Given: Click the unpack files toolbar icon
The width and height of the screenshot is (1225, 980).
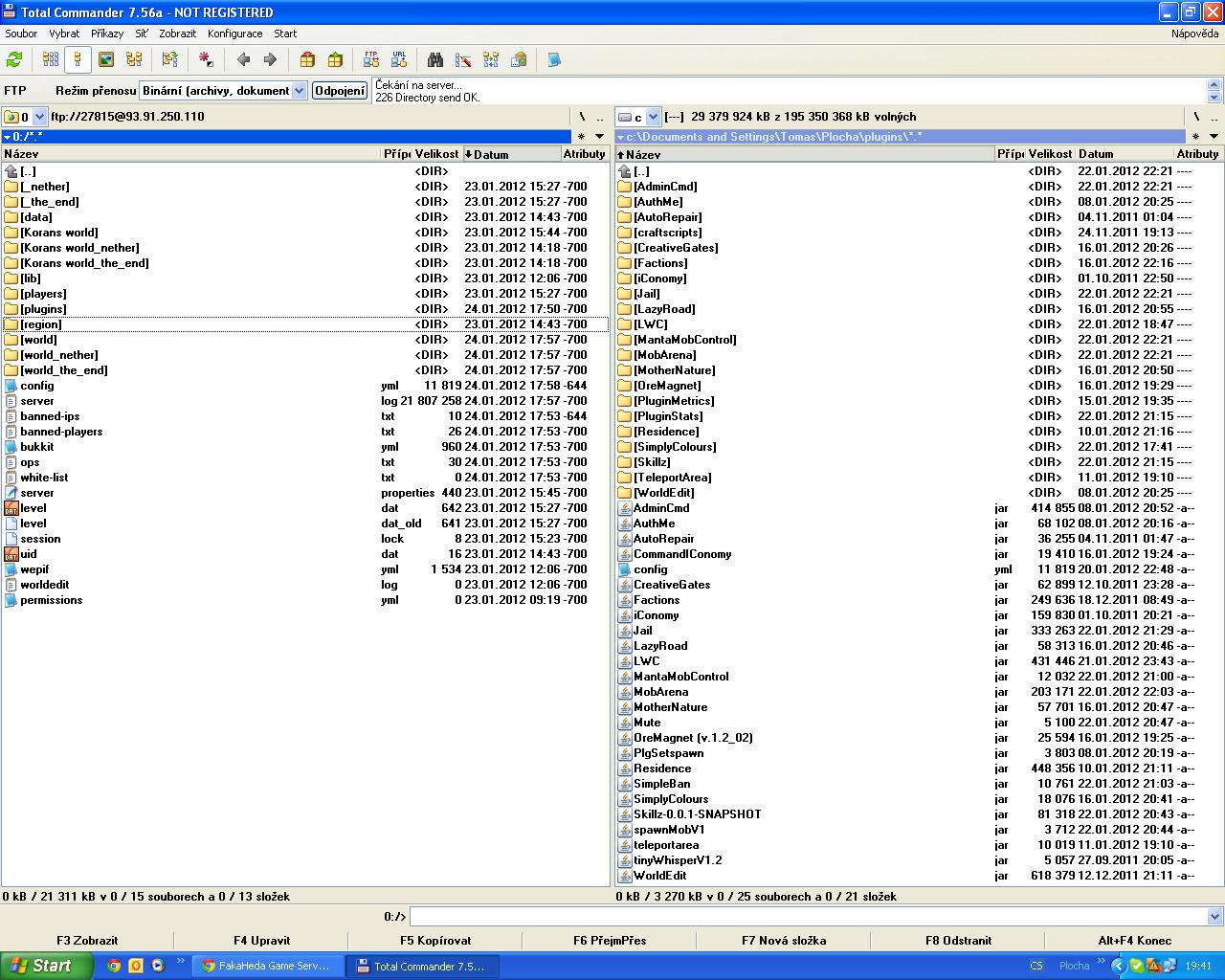Looking at the screenshot, I should pyautogui.click(x=335, y=59).
